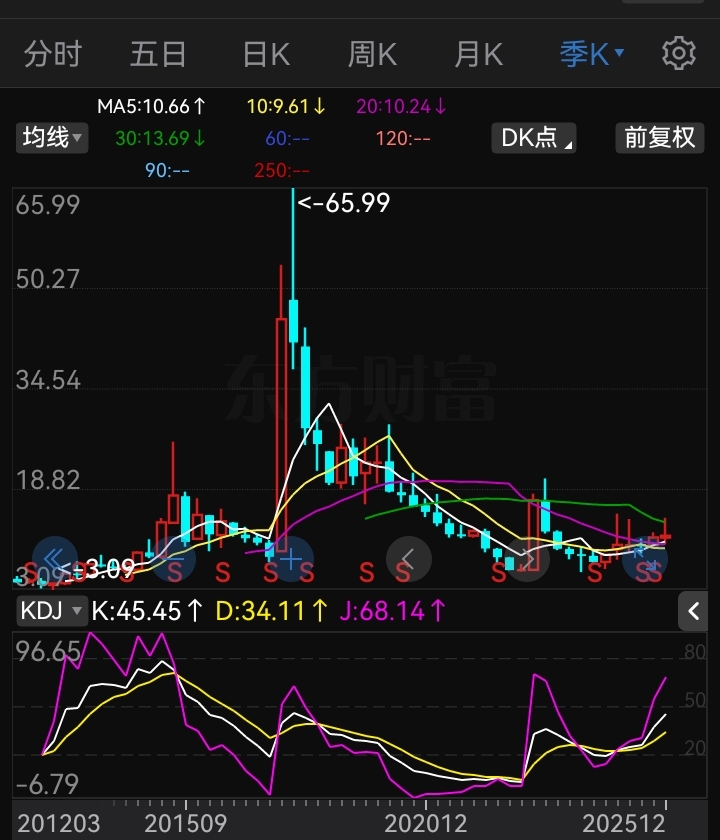
Task: Tap the 前复权 button
Action: pos(659,138)
